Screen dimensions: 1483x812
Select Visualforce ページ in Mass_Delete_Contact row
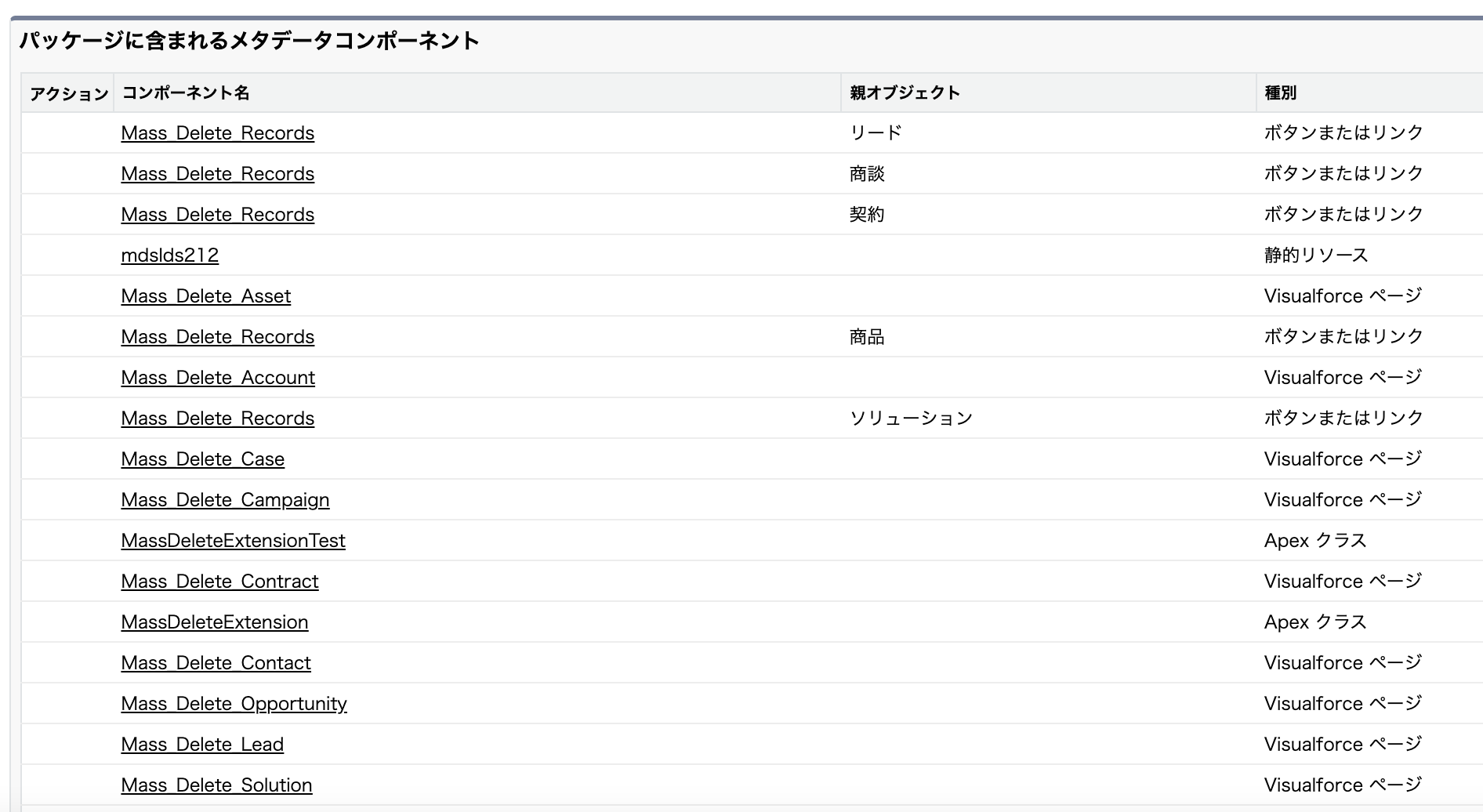pos(1343,663)
